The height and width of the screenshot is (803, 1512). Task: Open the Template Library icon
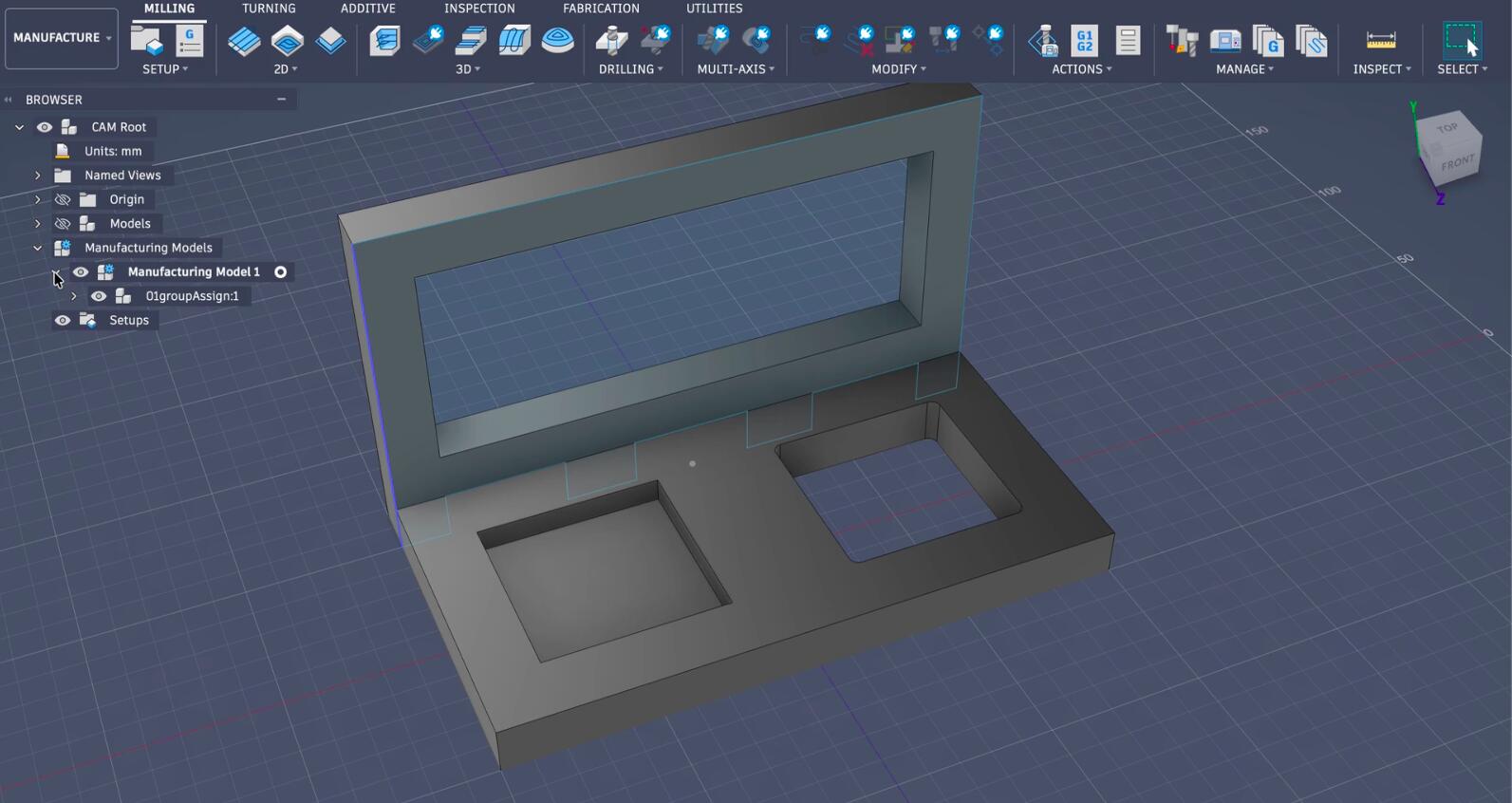pyautogui.click(x=1312, y=41)
